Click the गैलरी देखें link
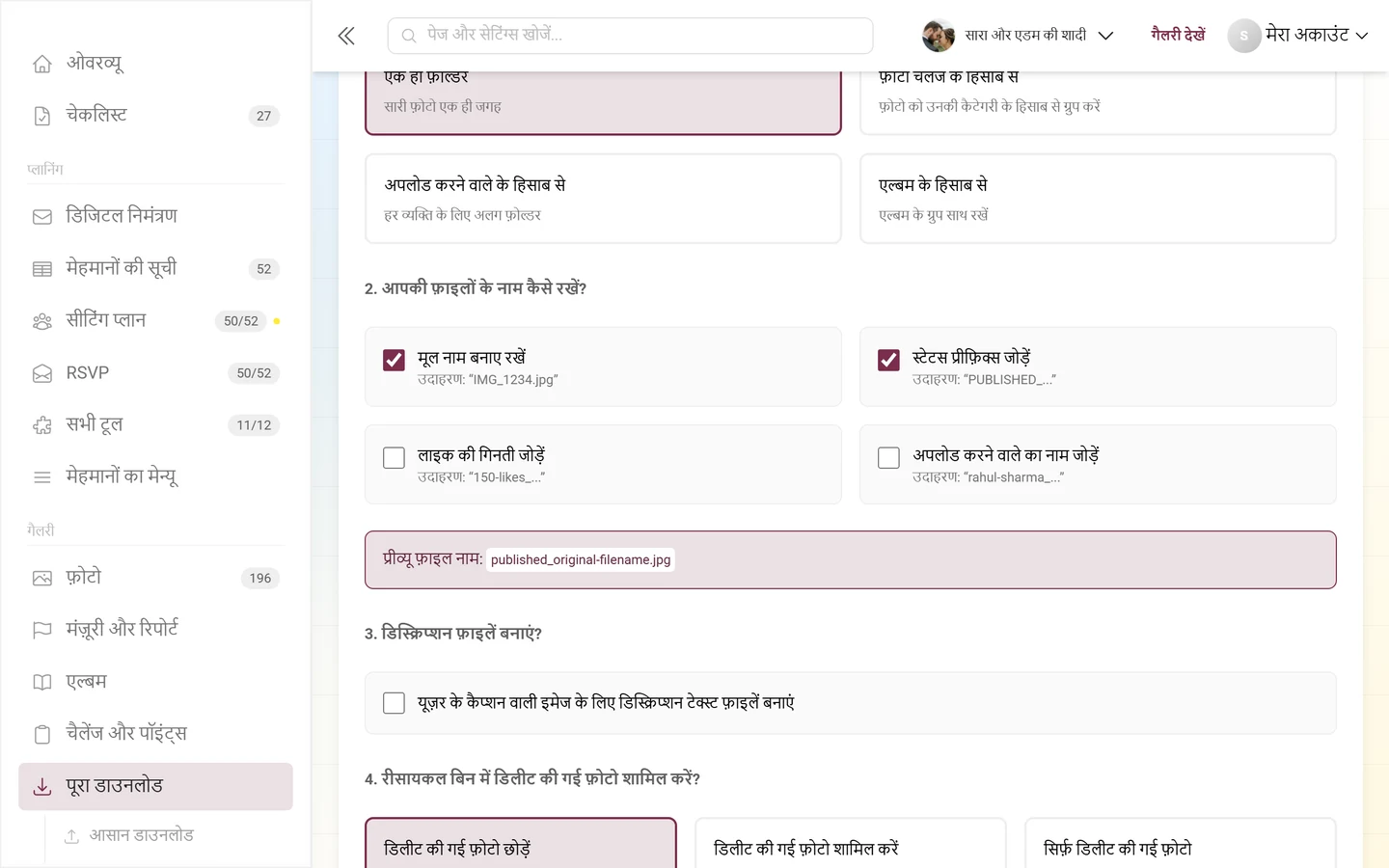Screen dimensions: 1389x868 (x=1178, y=35)
